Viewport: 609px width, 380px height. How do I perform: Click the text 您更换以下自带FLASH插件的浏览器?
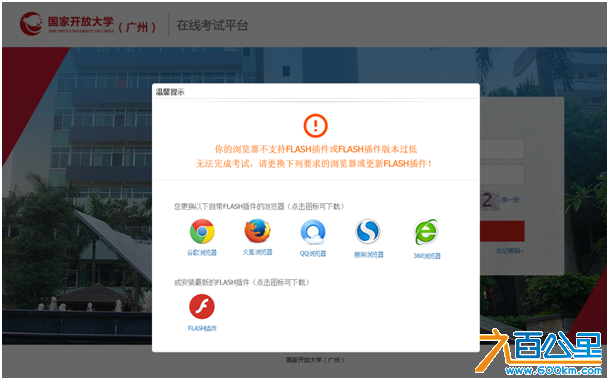coord(229,206)
